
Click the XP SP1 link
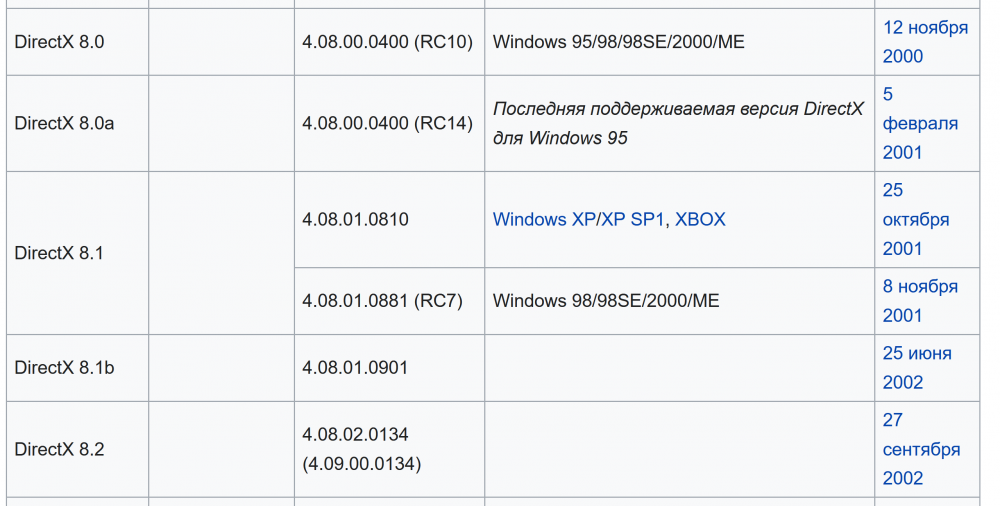[x=633, y=219]
